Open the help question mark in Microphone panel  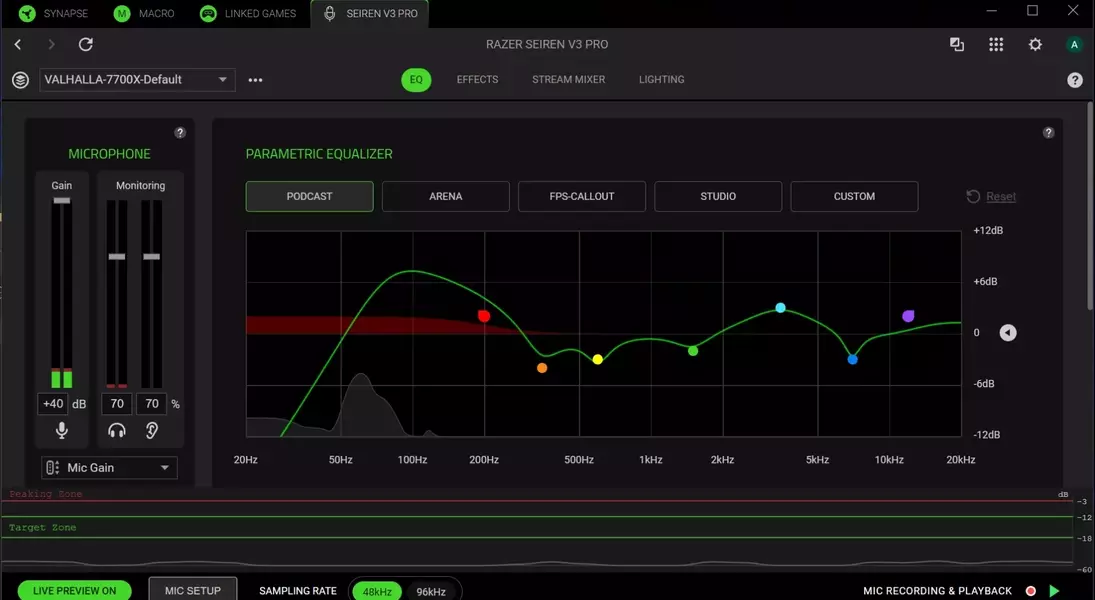click(x=180, y=133)
